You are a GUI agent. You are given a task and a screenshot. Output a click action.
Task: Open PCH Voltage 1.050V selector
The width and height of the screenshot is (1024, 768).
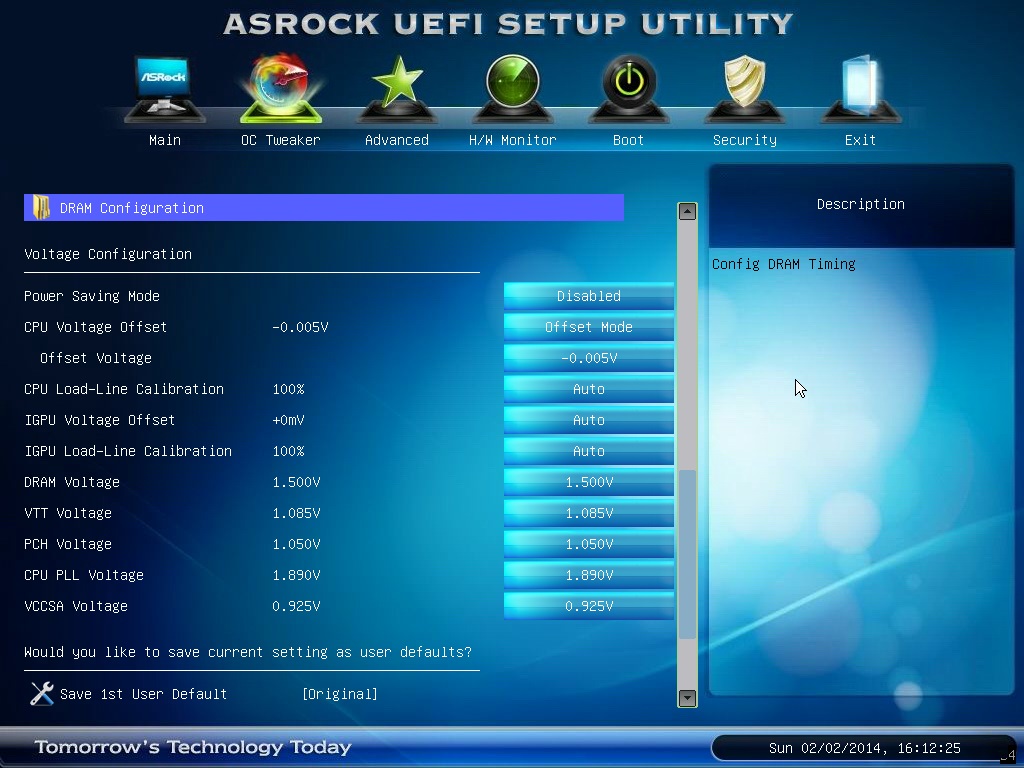pos(589,544)
